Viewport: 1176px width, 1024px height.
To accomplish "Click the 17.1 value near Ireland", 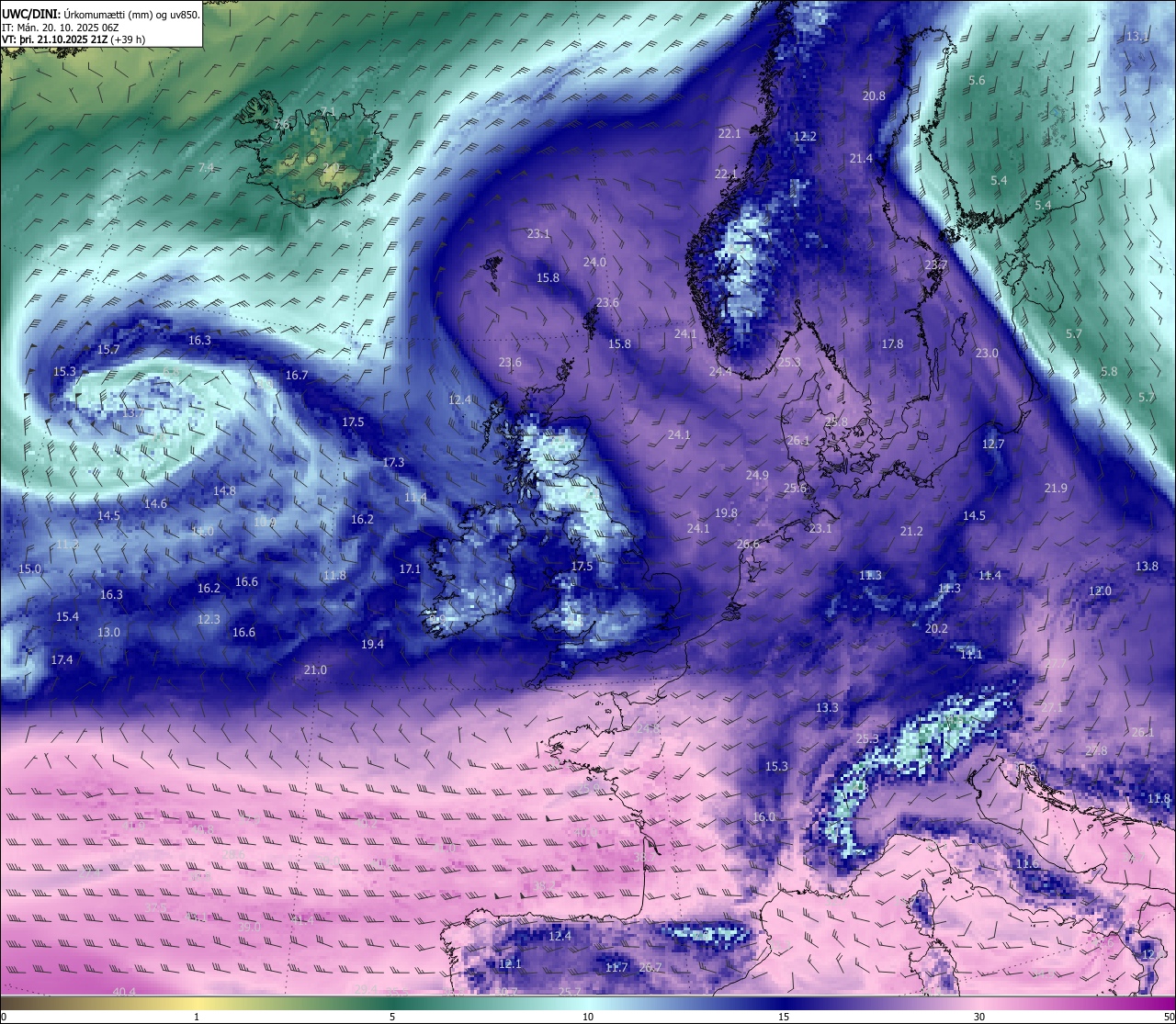I will [410, 568].
